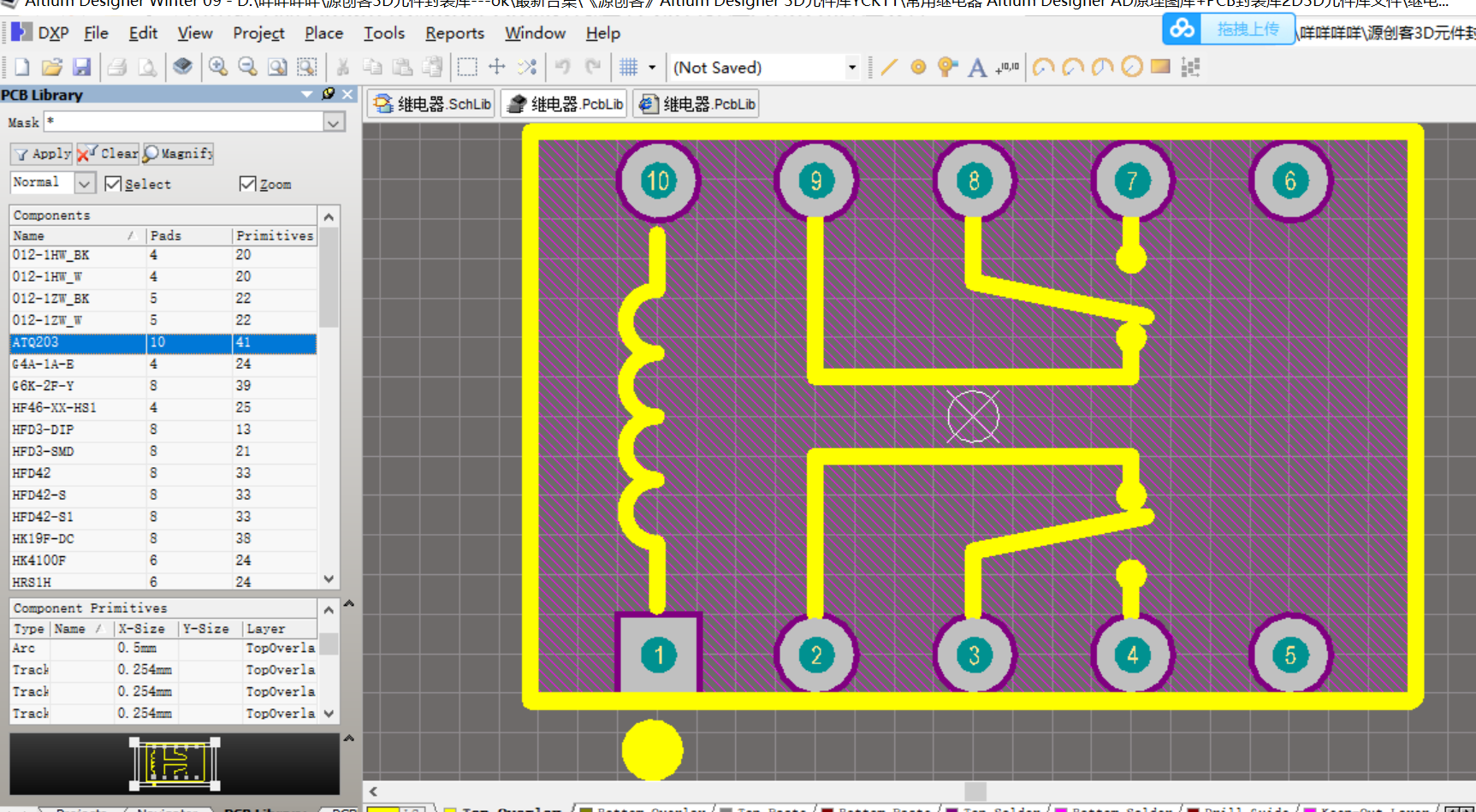This screenshot has width=1476, height=812.
Task: Select the Place Arc by Center tool
Action: click(x=1043, y=67)
